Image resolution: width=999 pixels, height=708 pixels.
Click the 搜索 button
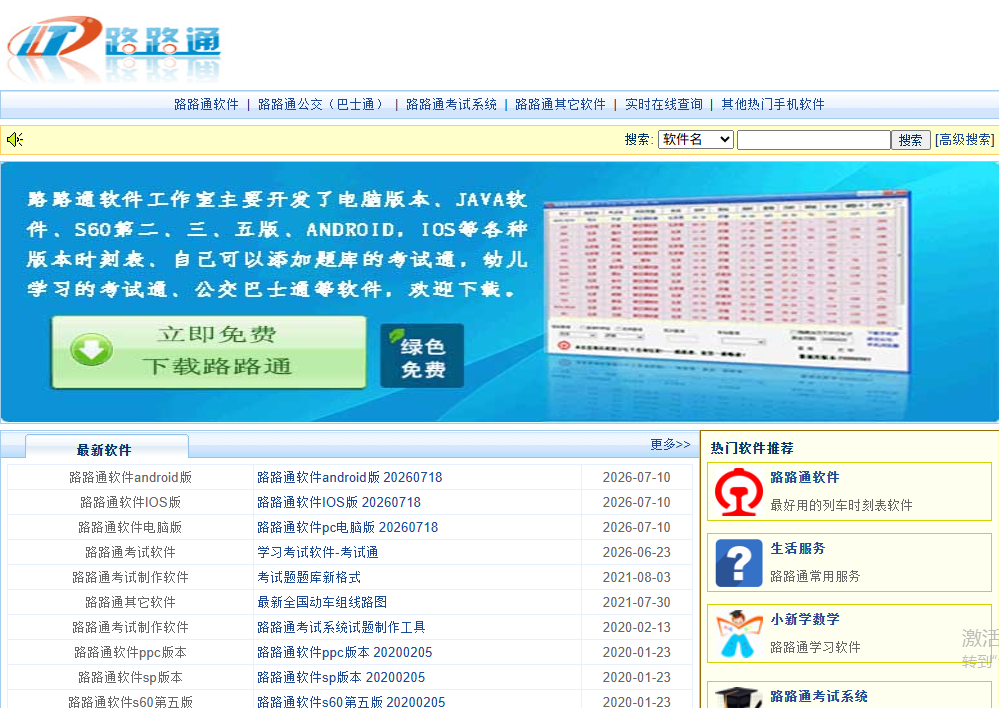click(x=910, y=140)
